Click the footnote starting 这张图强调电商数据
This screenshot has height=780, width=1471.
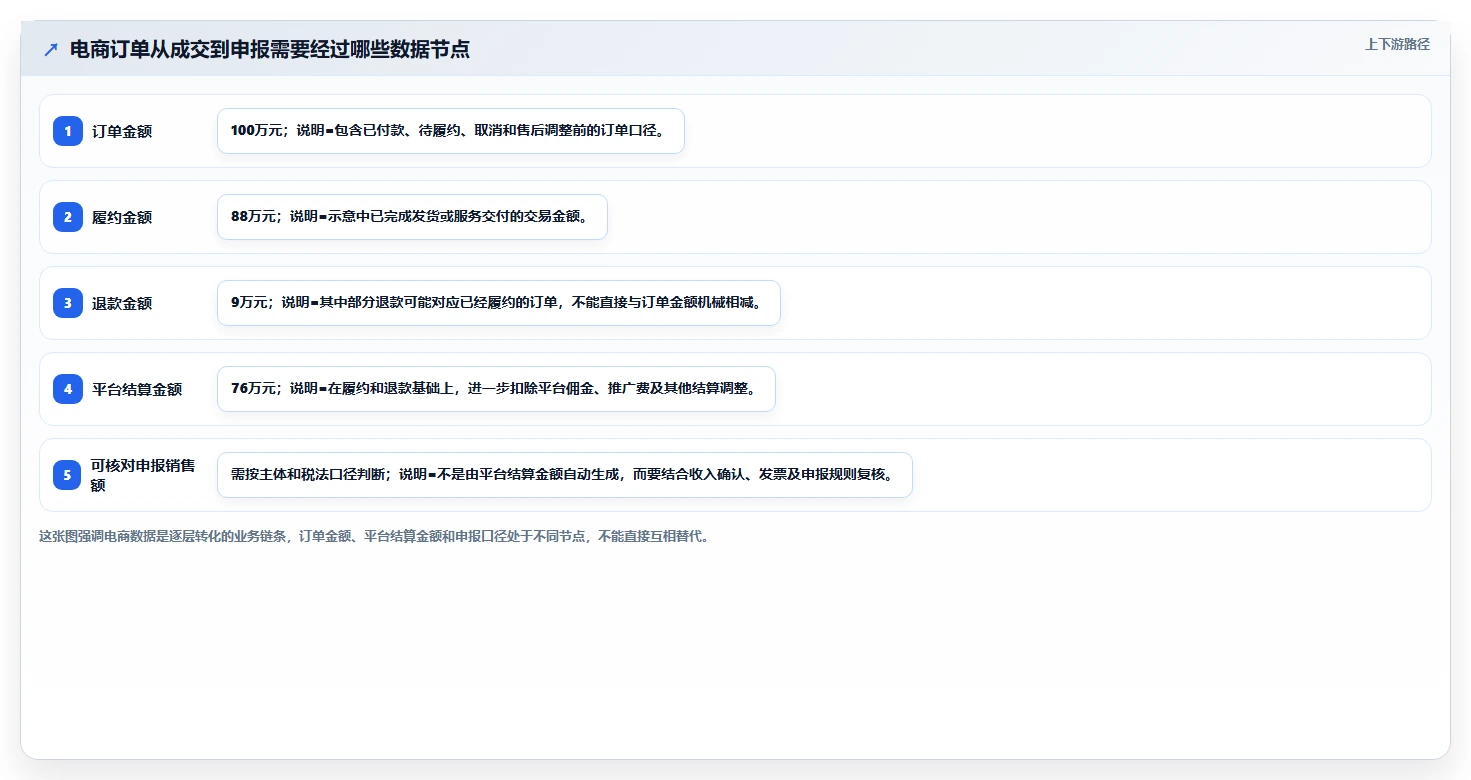click(x=374, y=536)
